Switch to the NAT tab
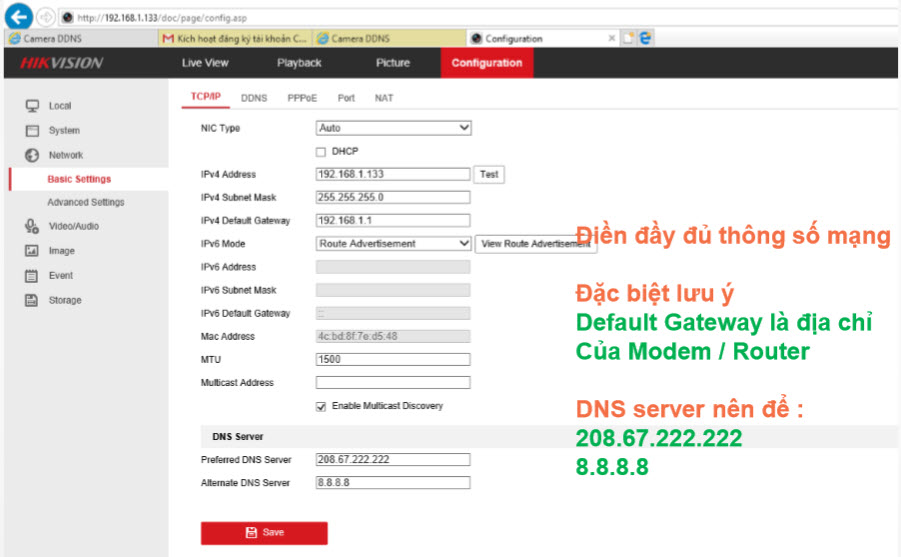 tap(384, 98)
